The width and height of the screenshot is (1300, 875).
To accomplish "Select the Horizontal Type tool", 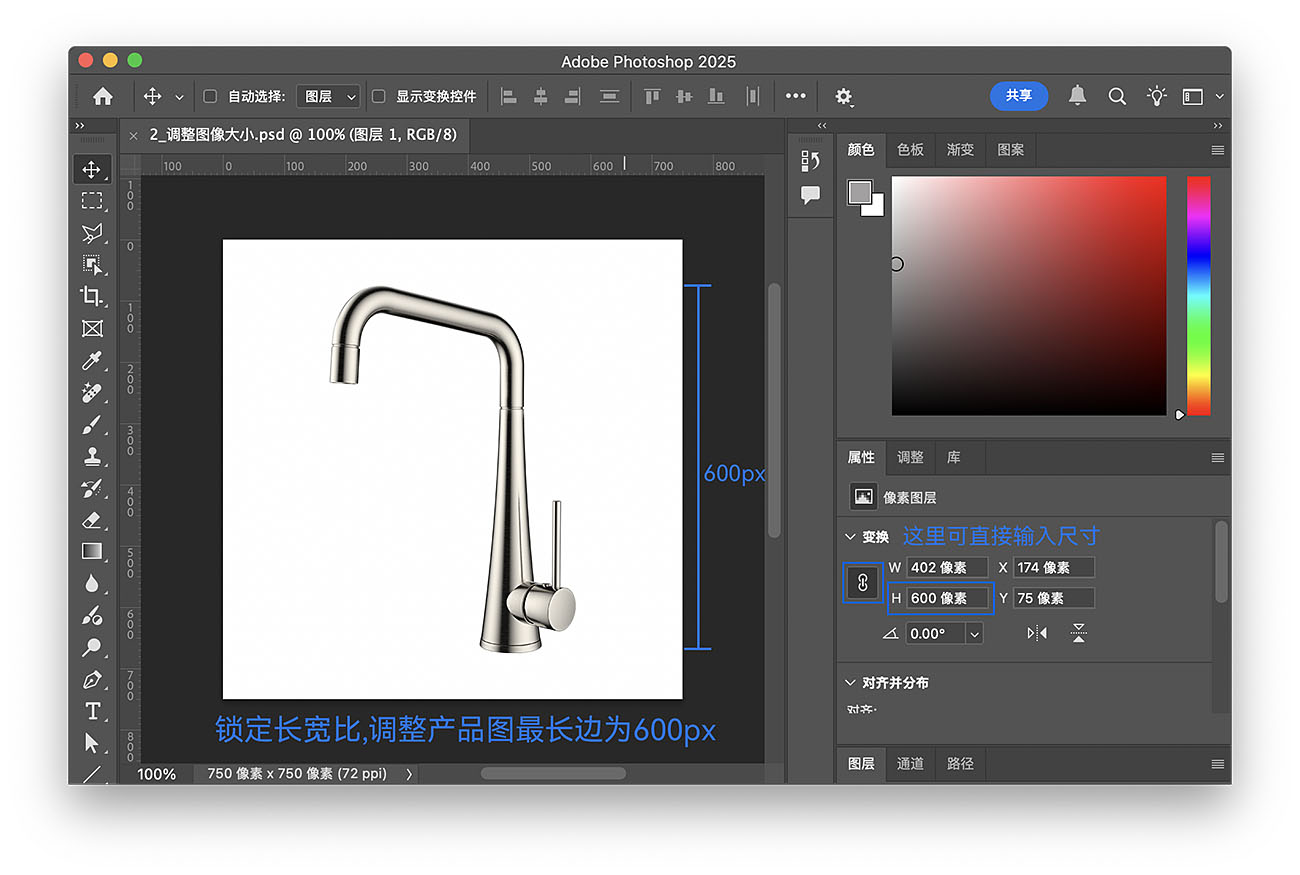I will [x=92, y=711].
